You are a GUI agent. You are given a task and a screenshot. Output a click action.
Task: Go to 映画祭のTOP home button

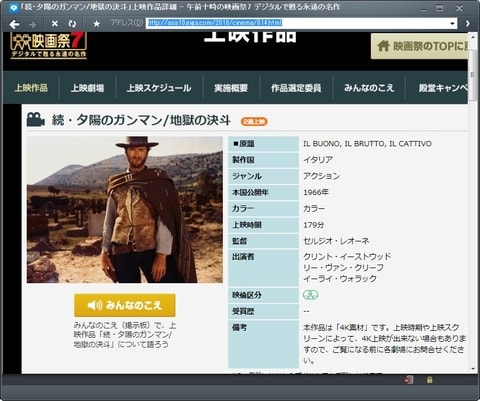click(420, 46)
